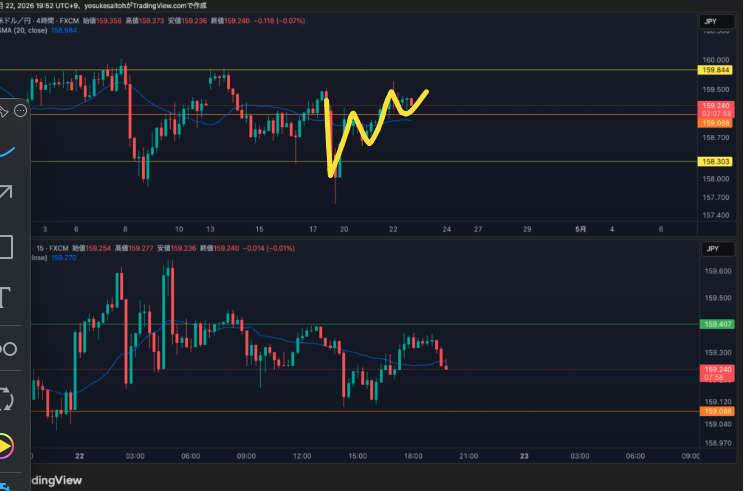
Task: Click the 4-hour chart symbol title
Action: (x=45, y=18)
